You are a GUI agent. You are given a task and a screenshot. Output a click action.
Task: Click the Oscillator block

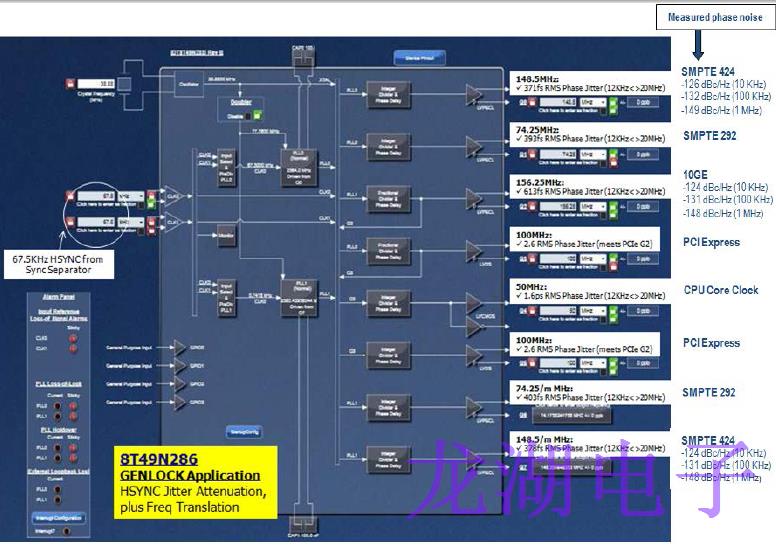click(187, 84)
